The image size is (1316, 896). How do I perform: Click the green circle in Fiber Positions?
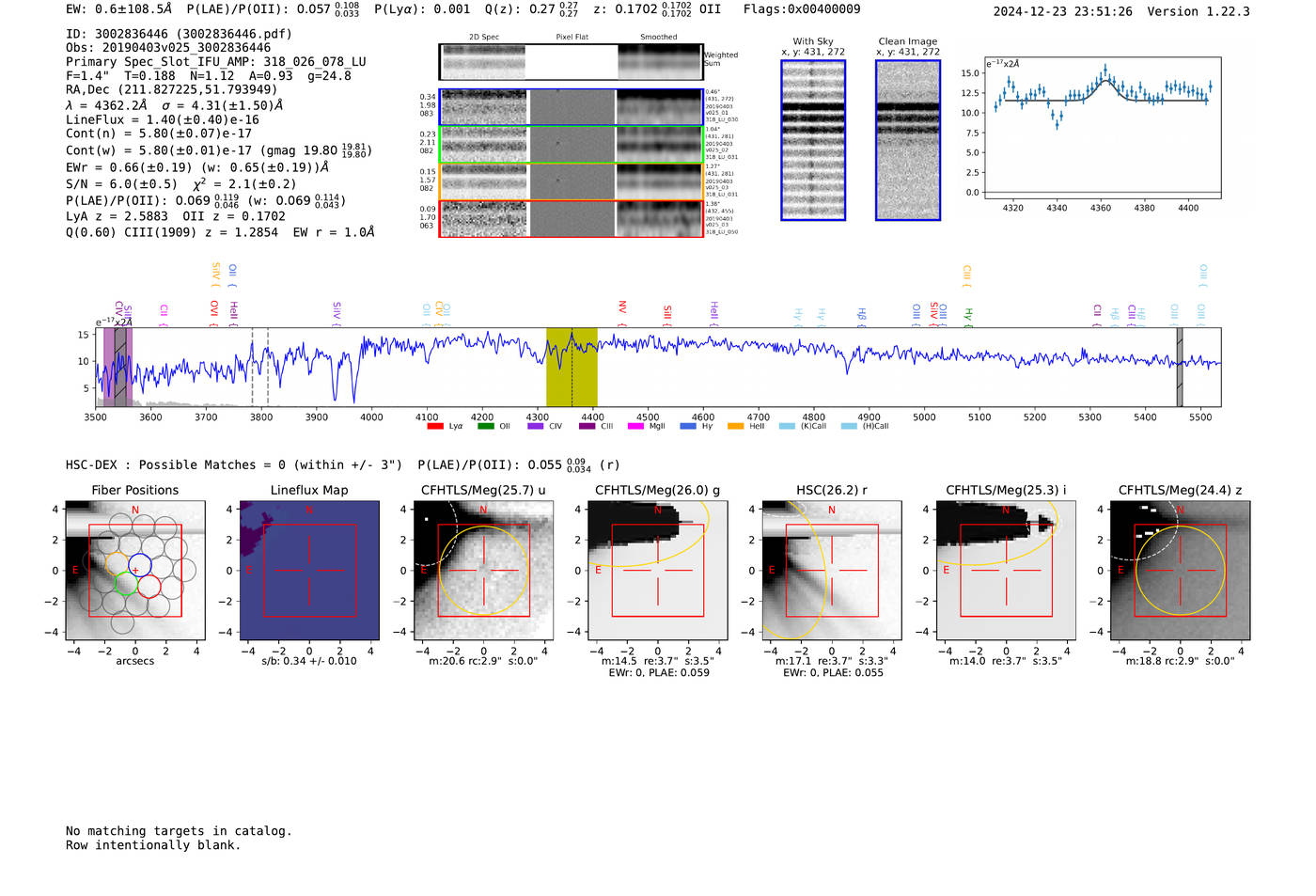pyautogui.click(x=126, y=585)
